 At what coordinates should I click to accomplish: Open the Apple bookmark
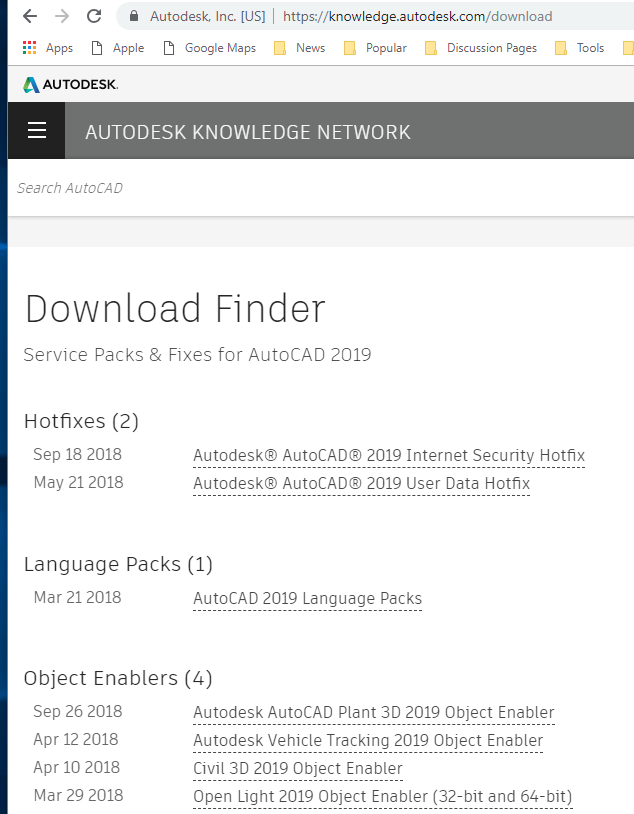117,48
